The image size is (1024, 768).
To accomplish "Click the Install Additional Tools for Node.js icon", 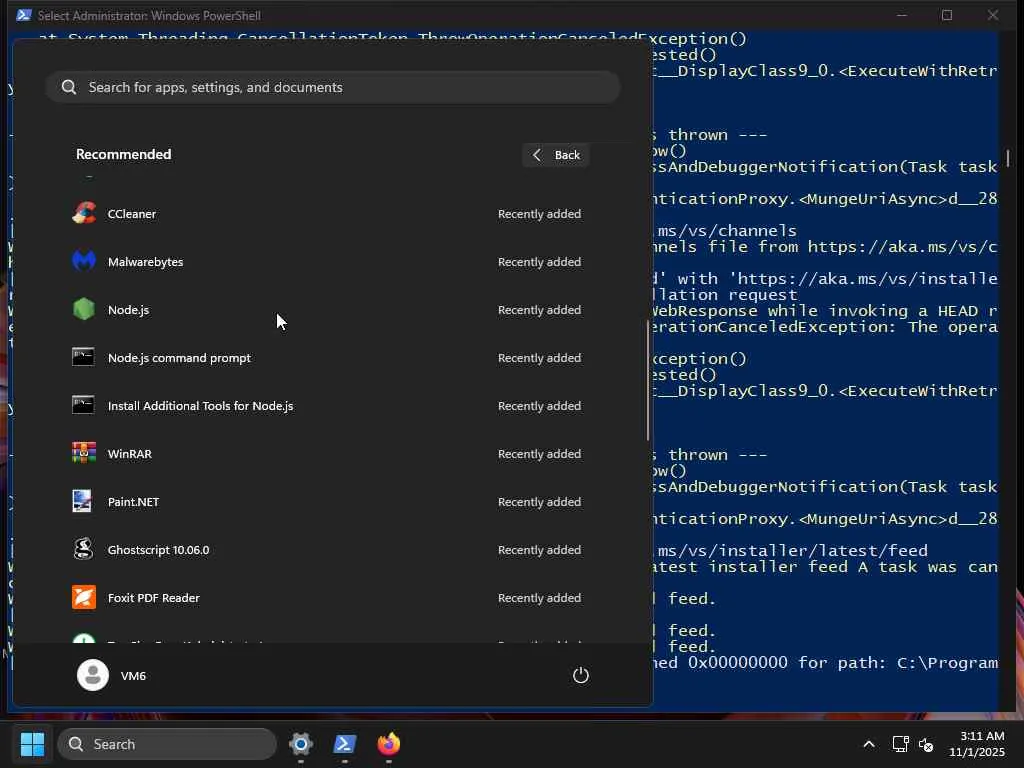I will tap(83, 405).
